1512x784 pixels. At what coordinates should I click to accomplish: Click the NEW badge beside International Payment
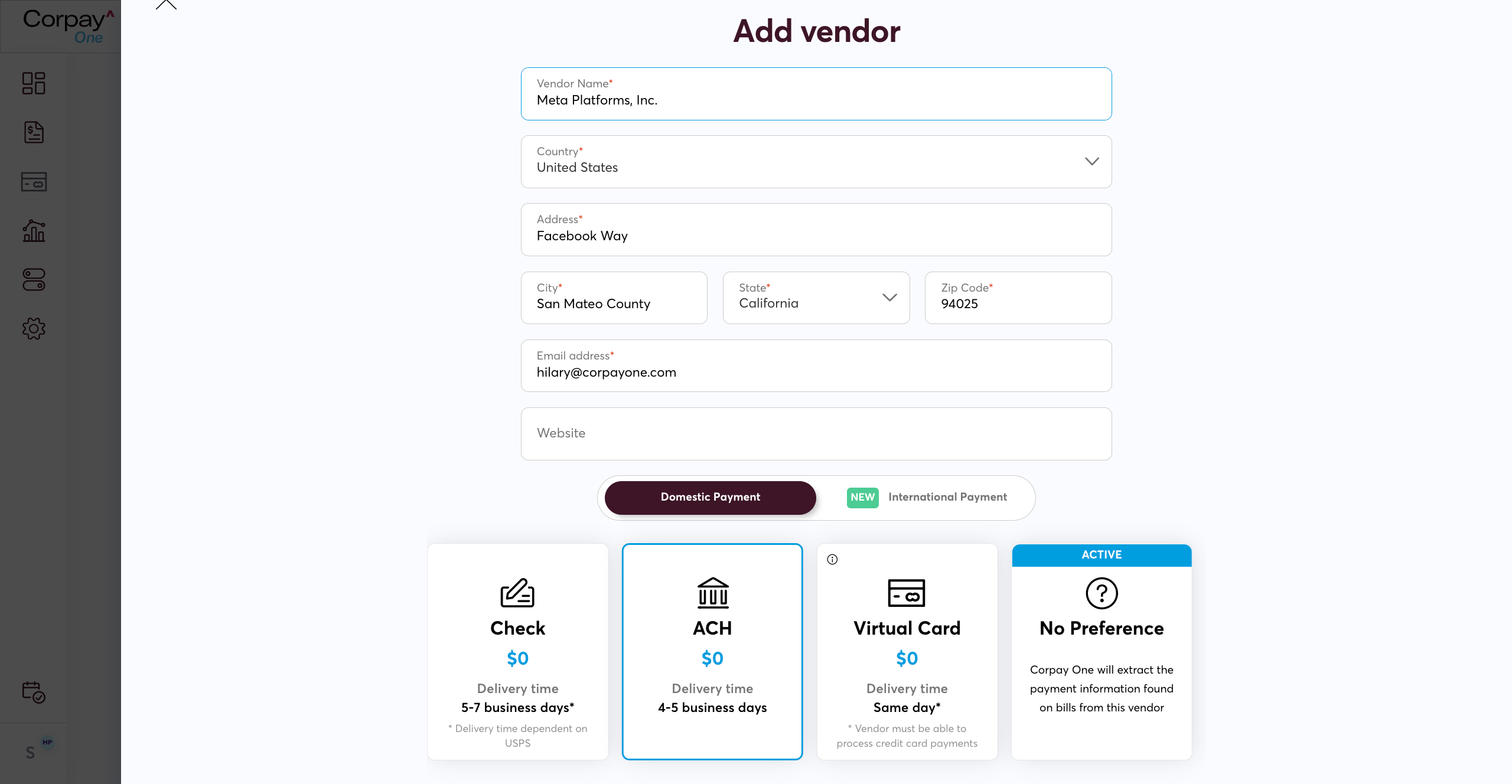[863, 498]
